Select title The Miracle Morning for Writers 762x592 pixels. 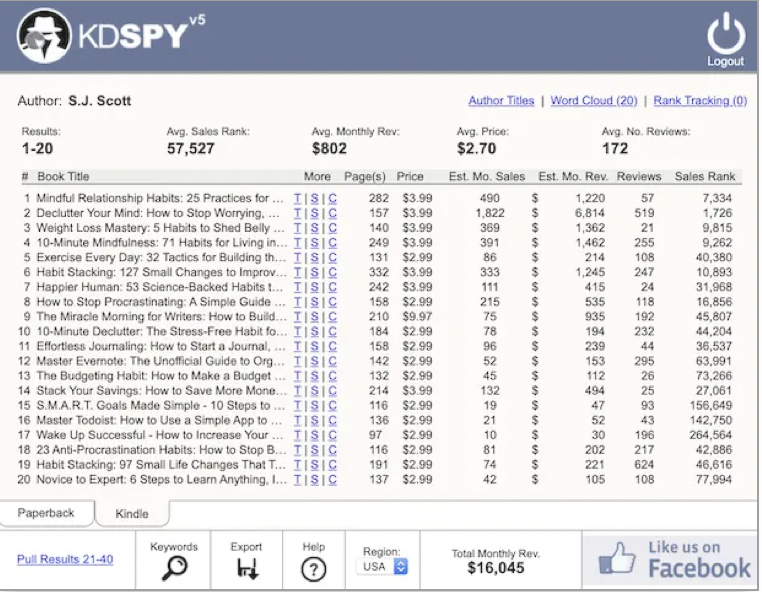tap(162, 316)
